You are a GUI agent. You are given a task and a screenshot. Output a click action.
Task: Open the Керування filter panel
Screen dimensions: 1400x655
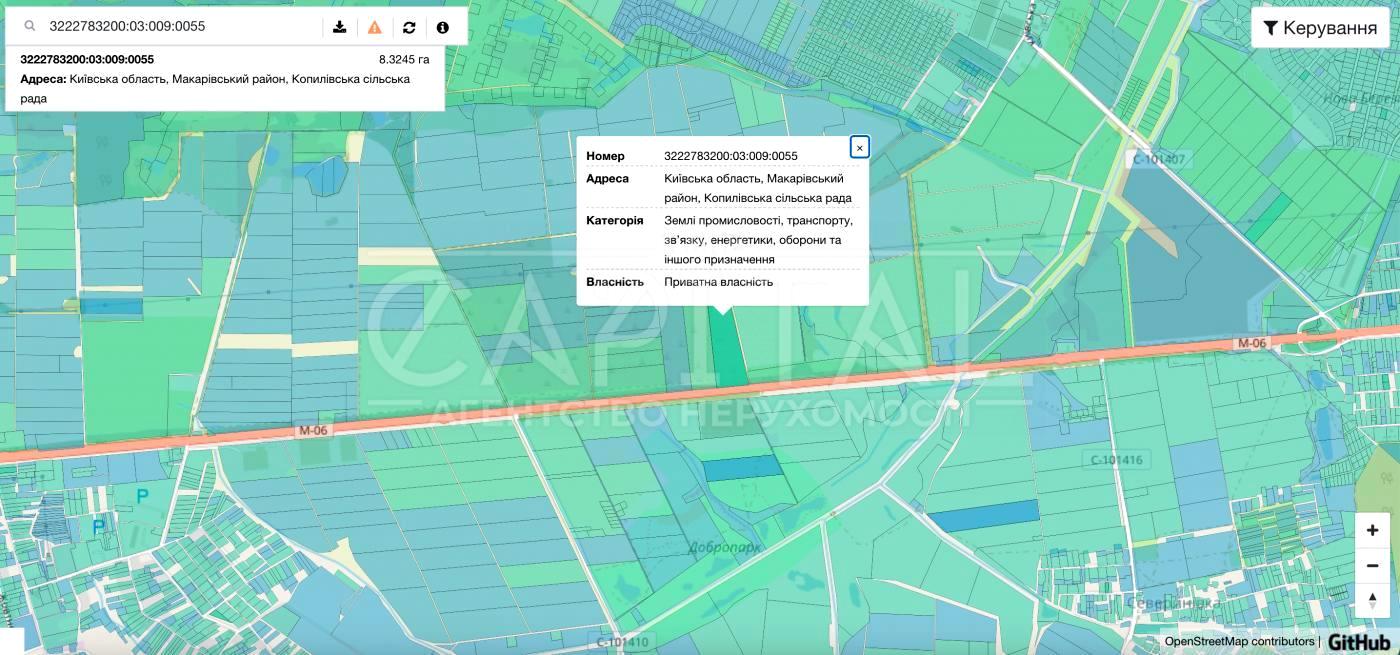click(x=1320, y=28)
